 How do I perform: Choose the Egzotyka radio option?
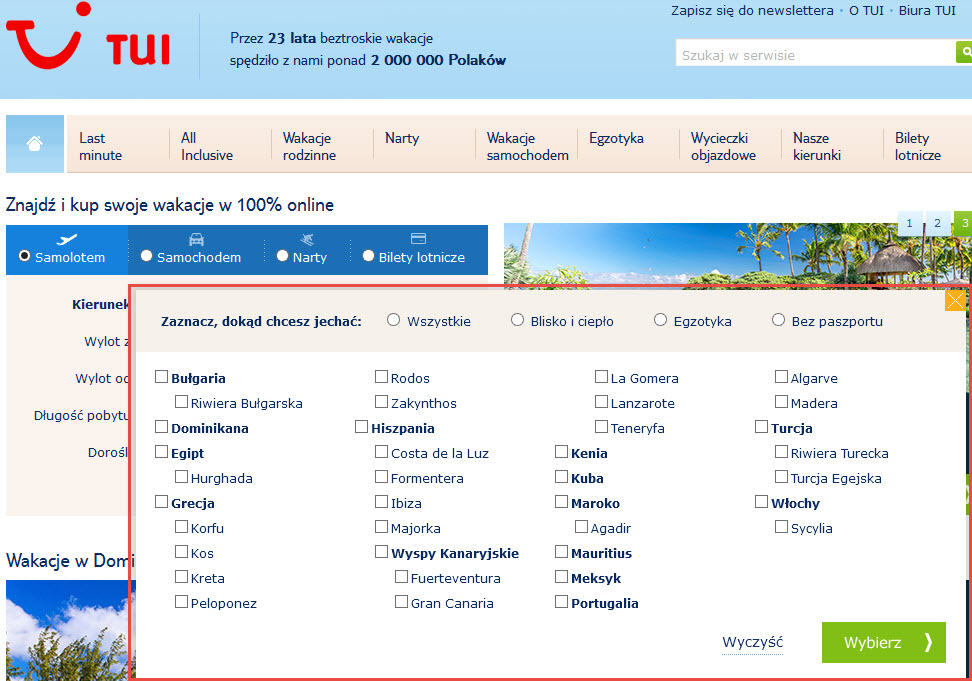pos(660,320)
